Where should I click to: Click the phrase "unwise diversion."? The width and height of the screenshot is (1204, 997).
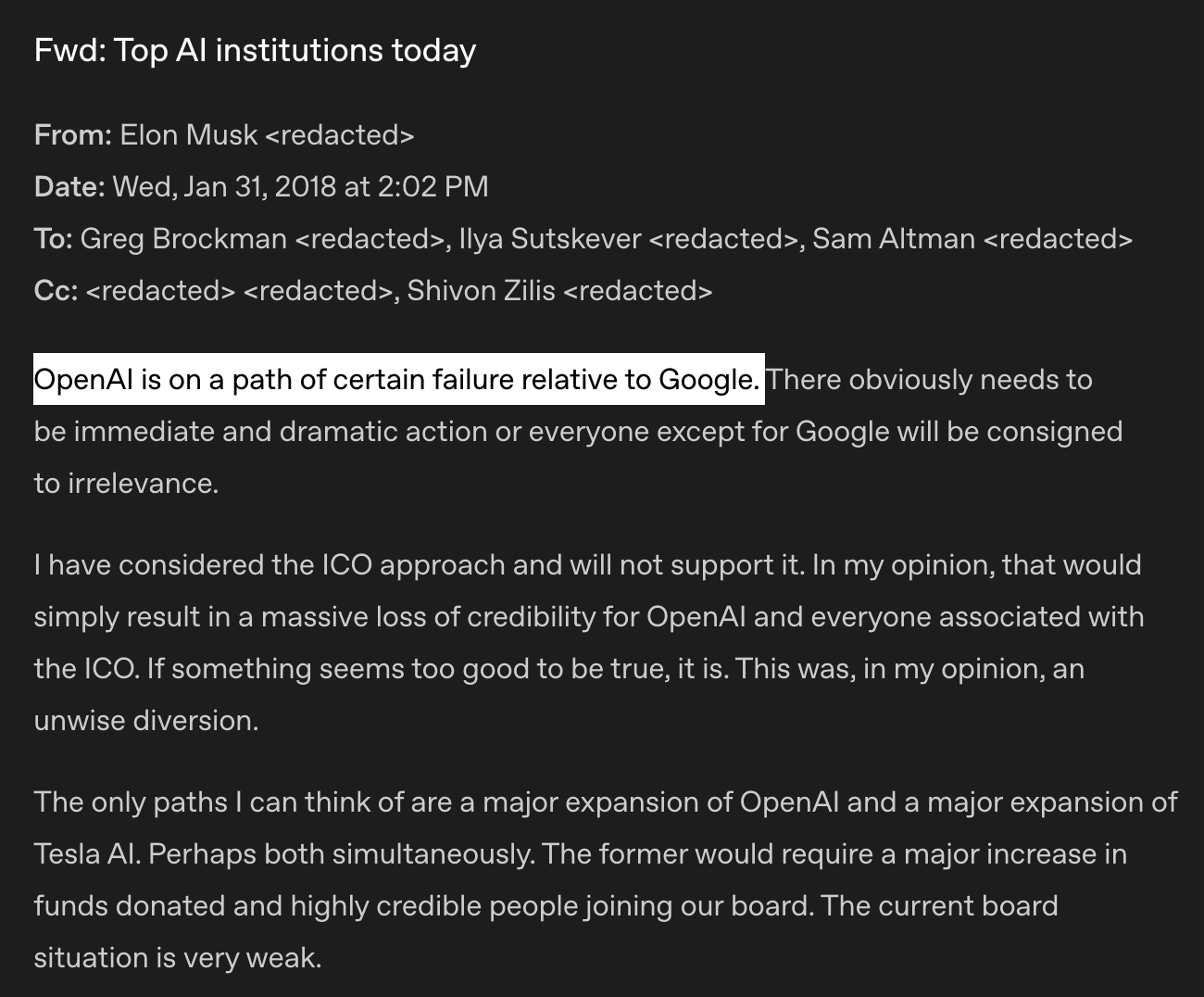(x=145, y=721)
